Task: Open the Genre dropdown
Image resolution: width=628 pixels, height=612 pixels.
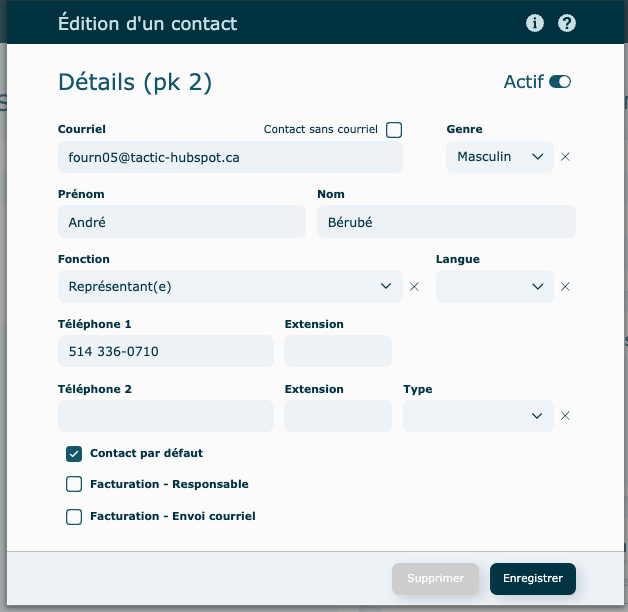Action: tap(499, 157)
